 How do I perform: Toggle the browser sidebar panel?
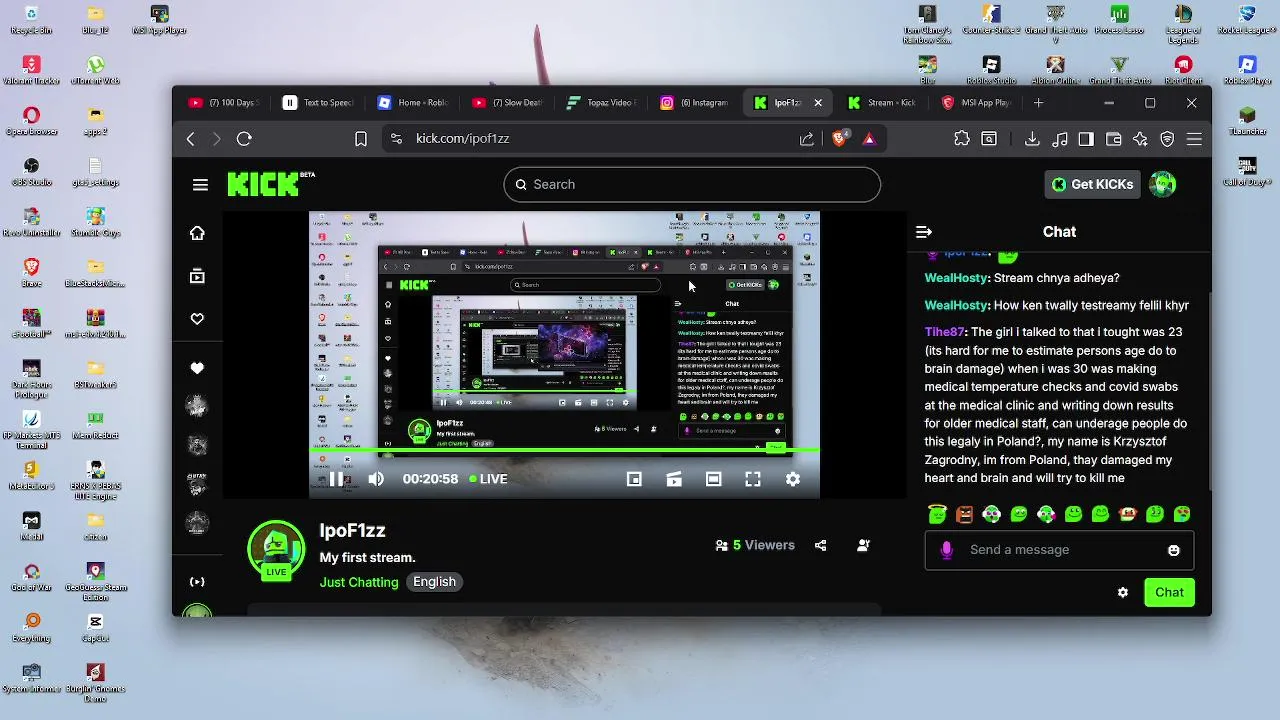point(1086,139)
